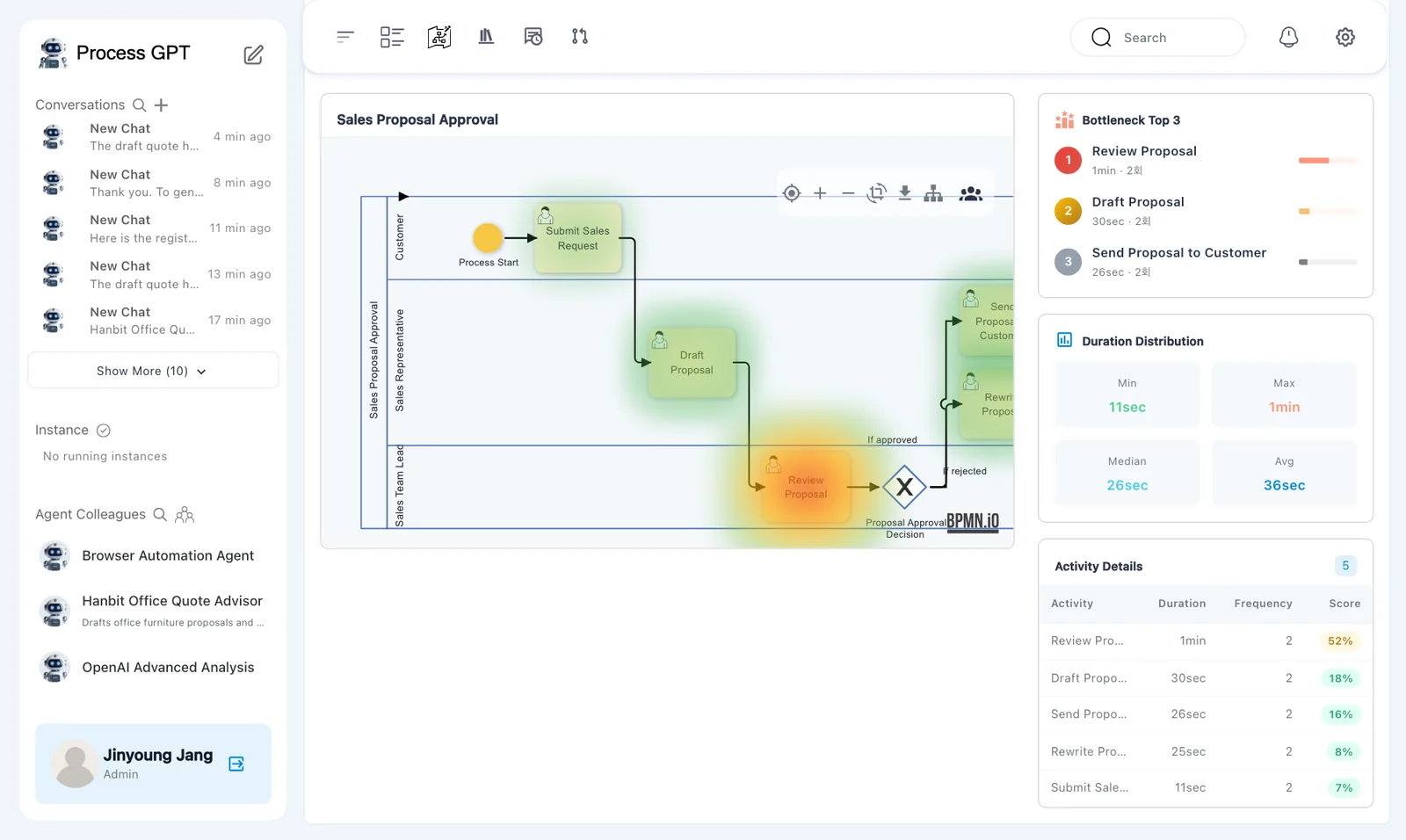Toggle the sidebar menu icon in the top toolbar
This screenshot has width=1406, height=840.
(345, 37)
